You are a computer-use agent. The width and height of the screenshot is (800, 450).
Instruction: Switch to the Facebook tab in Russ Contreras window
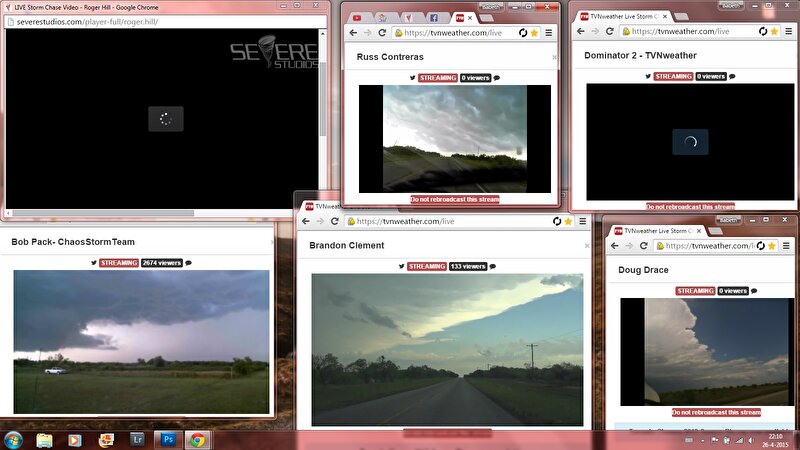[x=434, y=18]
